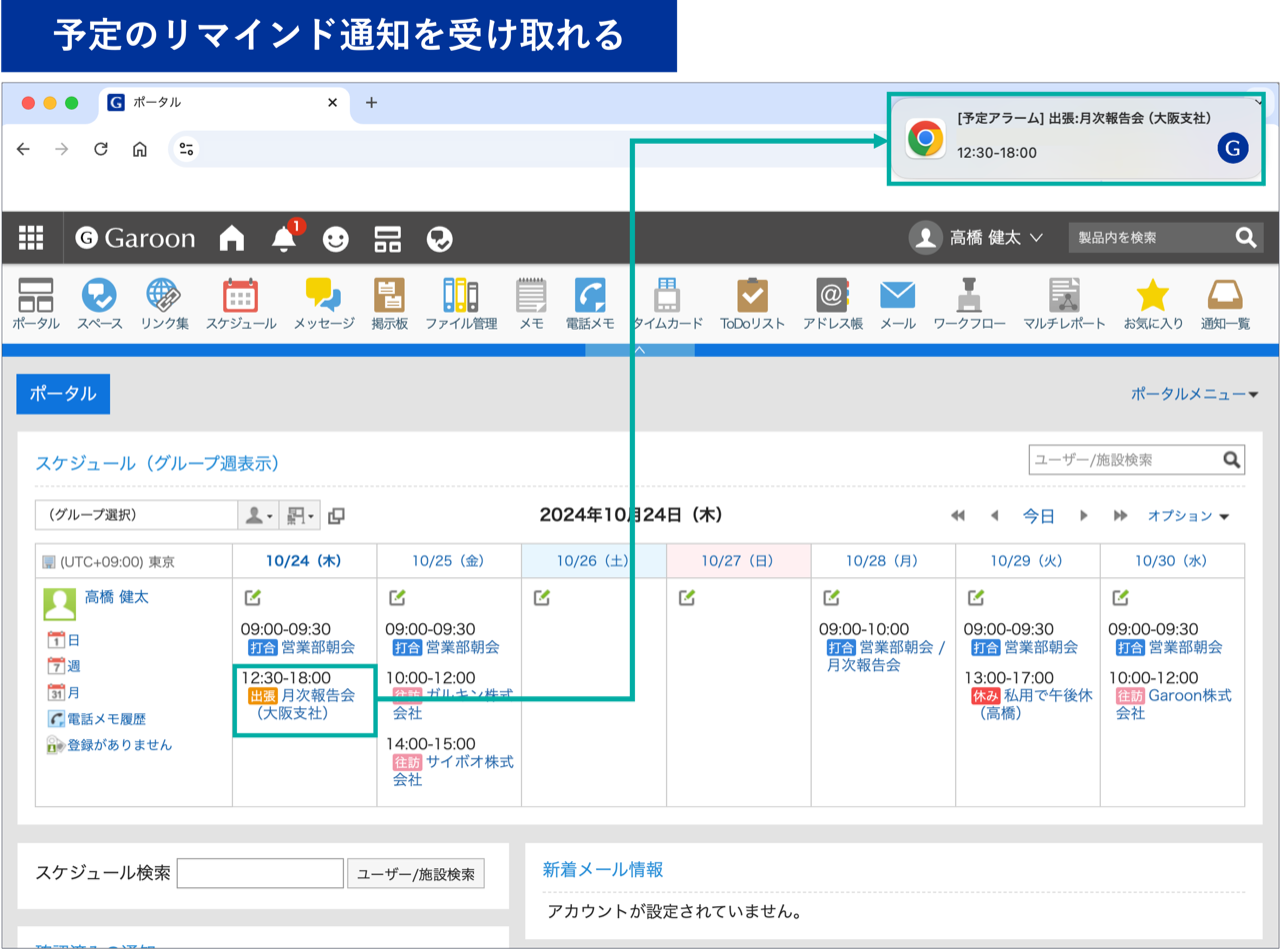Open browser home page button
The height and width of the screenshot is (949, 1280).
coord(140,150)
